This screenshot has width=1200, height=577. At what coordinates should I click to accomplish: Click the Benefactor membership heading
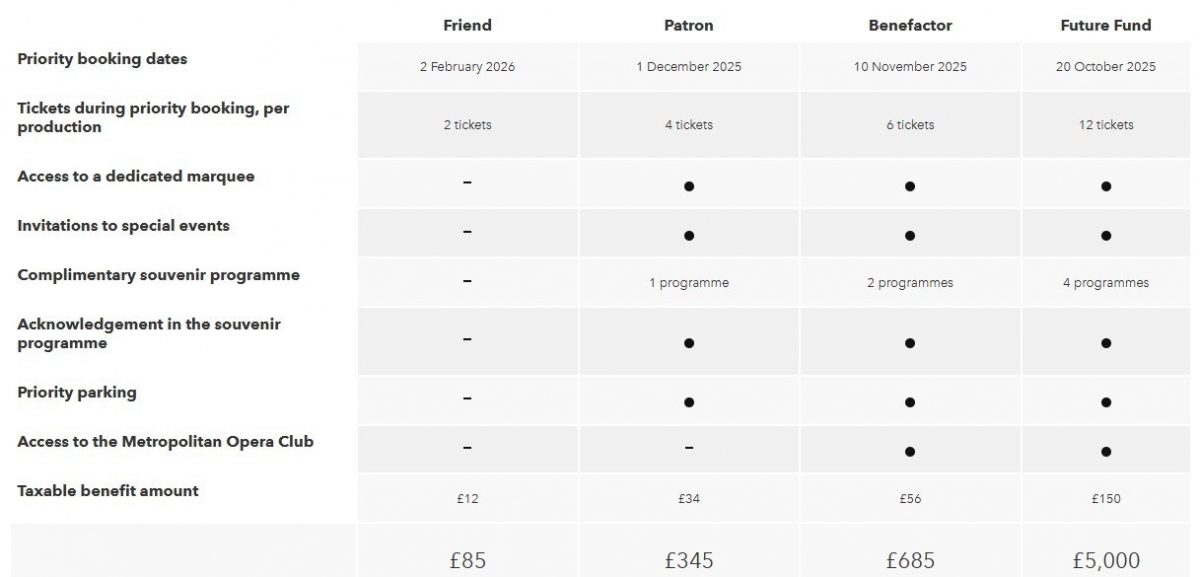[910, 25]
